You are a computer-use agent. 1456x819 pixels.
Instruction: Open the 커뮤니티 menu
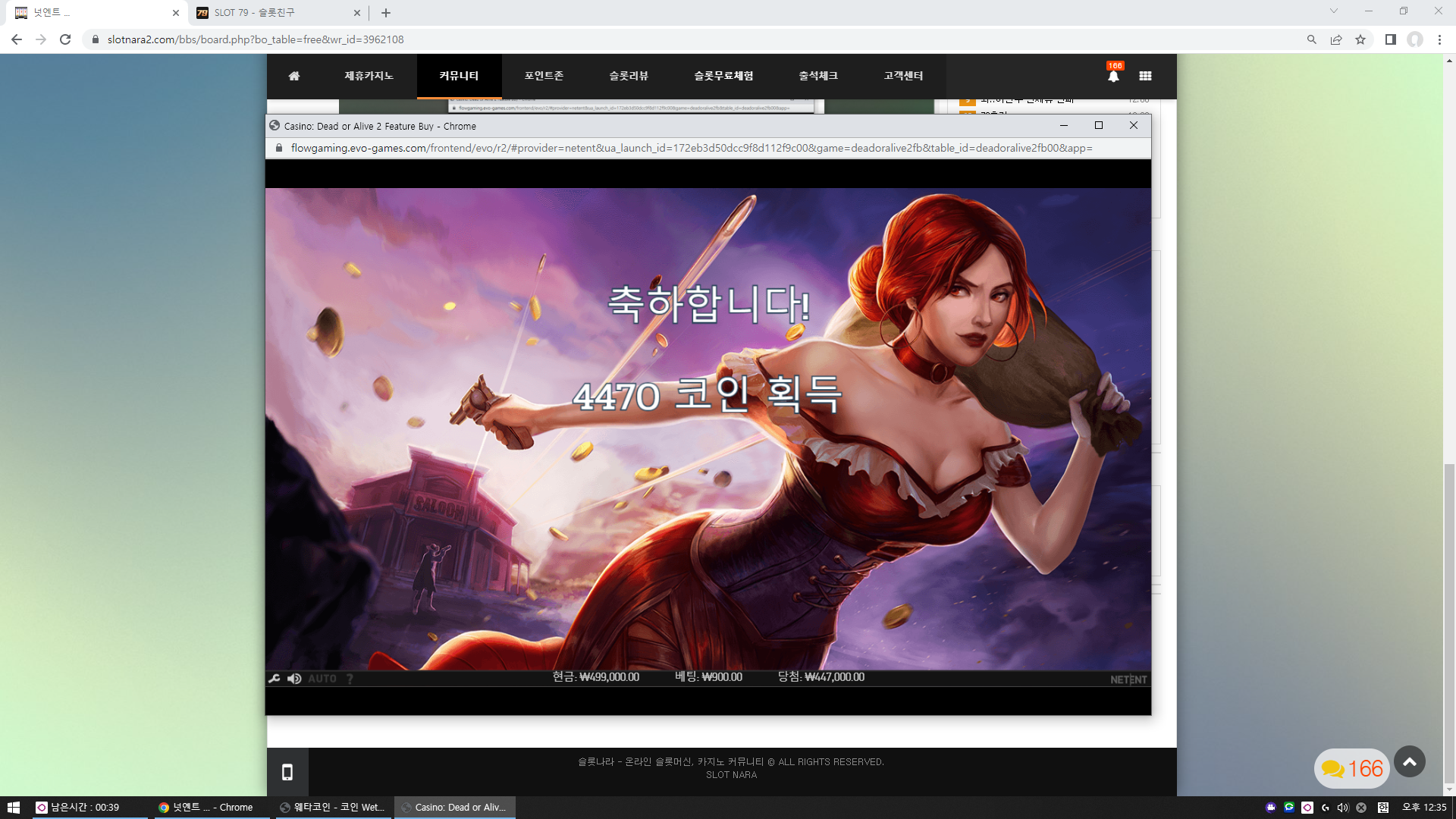click(x=459, y=76)
